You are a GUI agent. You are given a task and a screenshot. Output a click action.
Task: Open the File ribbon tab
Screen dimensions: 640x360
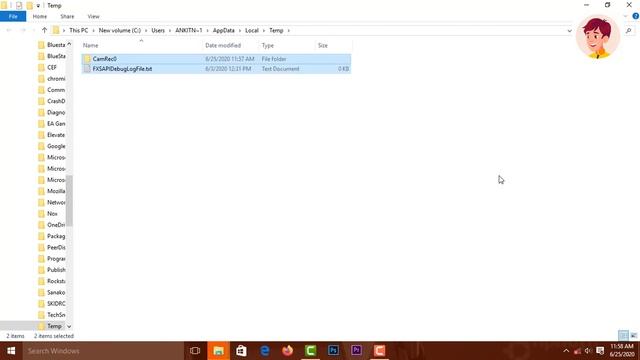[x=13, y=16]
